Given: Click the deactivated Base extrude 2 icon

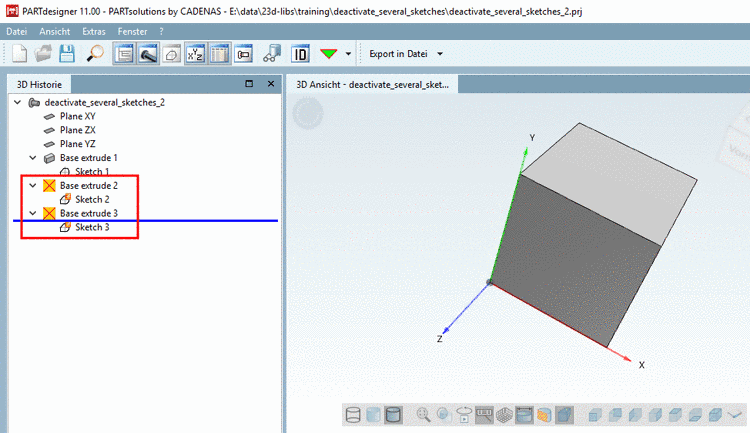Looking at the screenshot, I should pos(49,186).
